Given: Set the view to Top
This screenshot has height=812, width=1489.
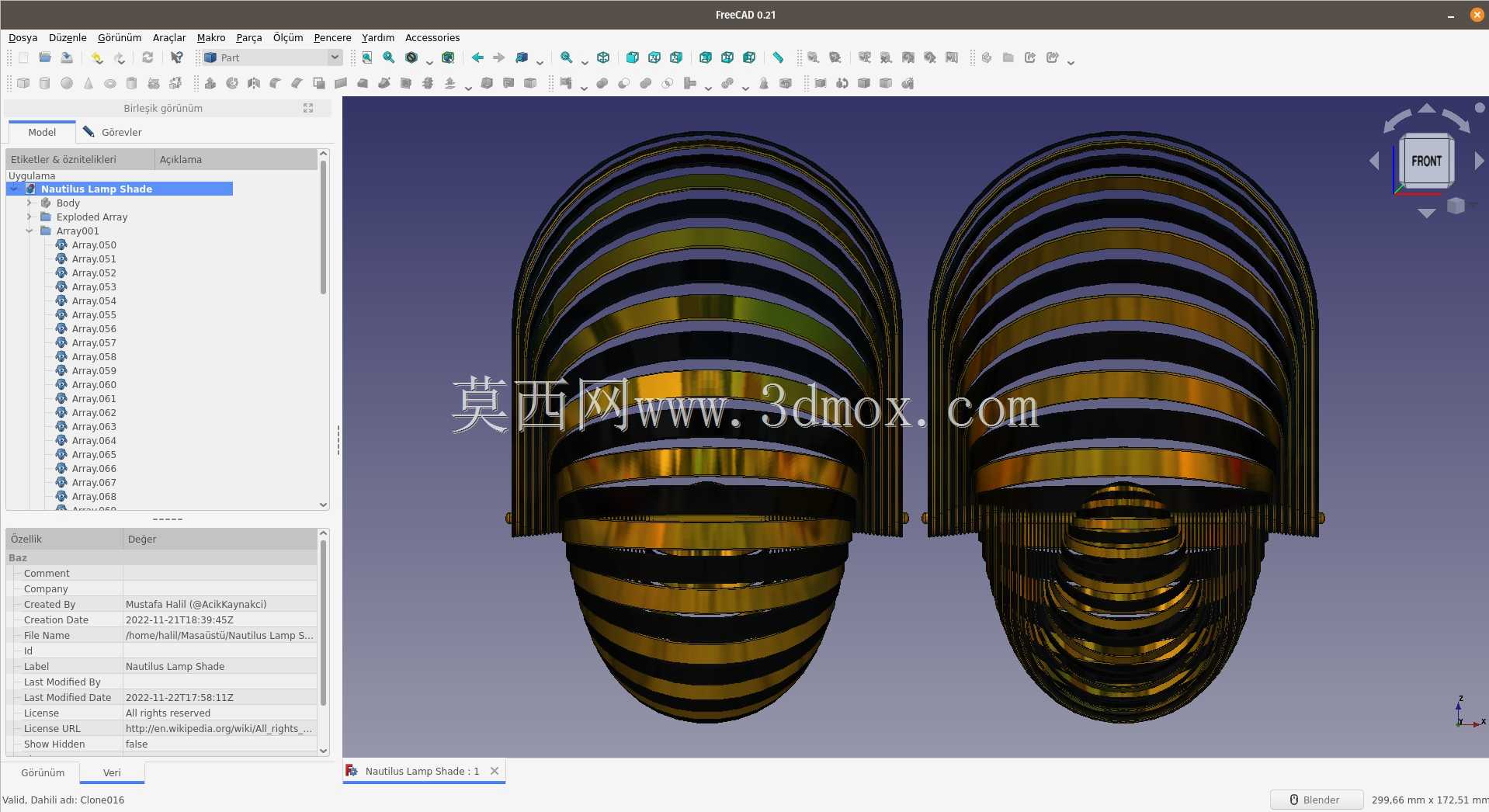Looking at the screenshot, I should [x=654, y=57].
